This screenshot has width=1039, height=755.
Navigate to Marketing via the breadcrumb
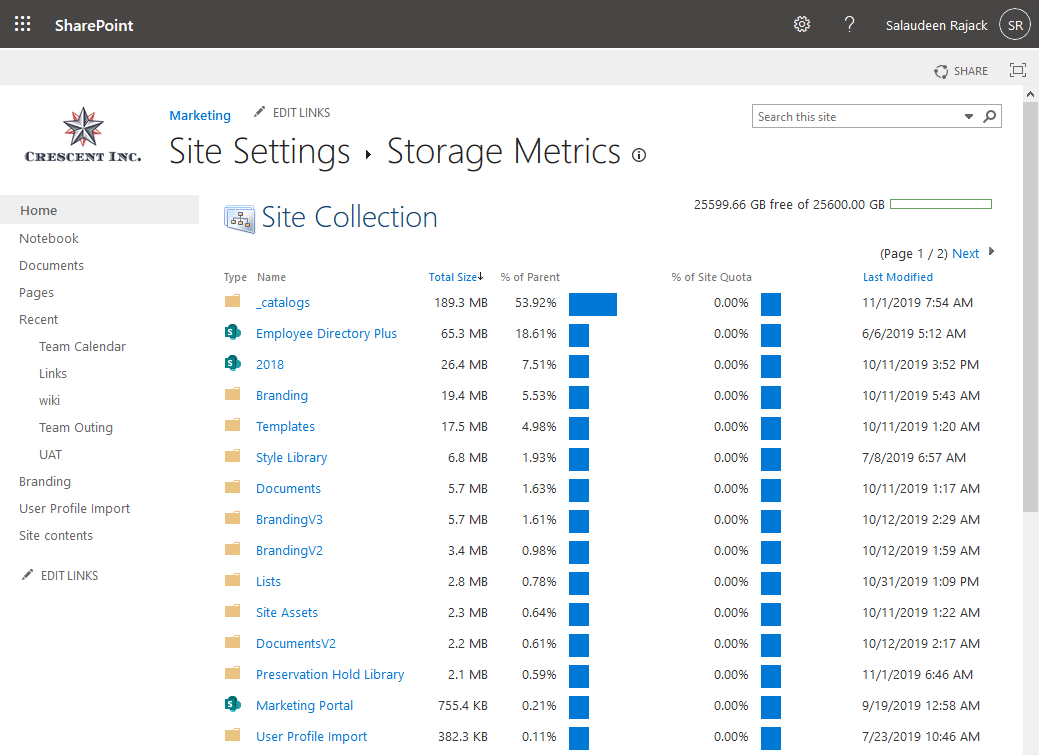(199, 115)
